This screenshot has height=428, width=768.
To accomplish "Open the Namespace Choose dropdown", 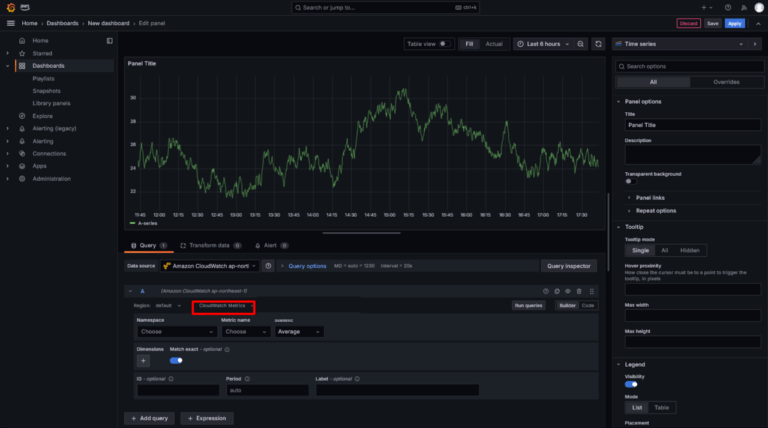I will tap(176, 332).
